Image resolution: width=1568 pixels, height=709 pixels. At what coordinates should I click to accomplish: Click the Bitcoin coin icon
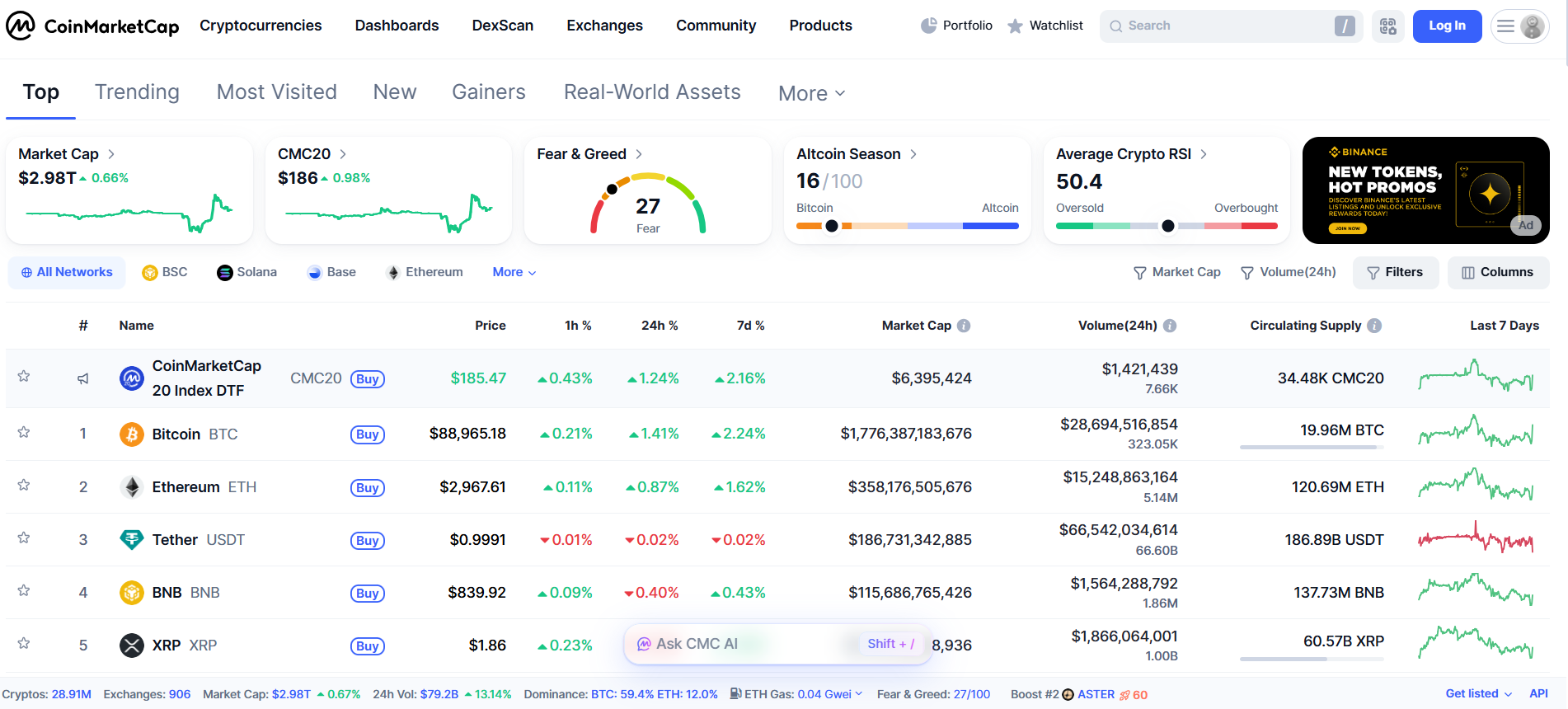132,434
